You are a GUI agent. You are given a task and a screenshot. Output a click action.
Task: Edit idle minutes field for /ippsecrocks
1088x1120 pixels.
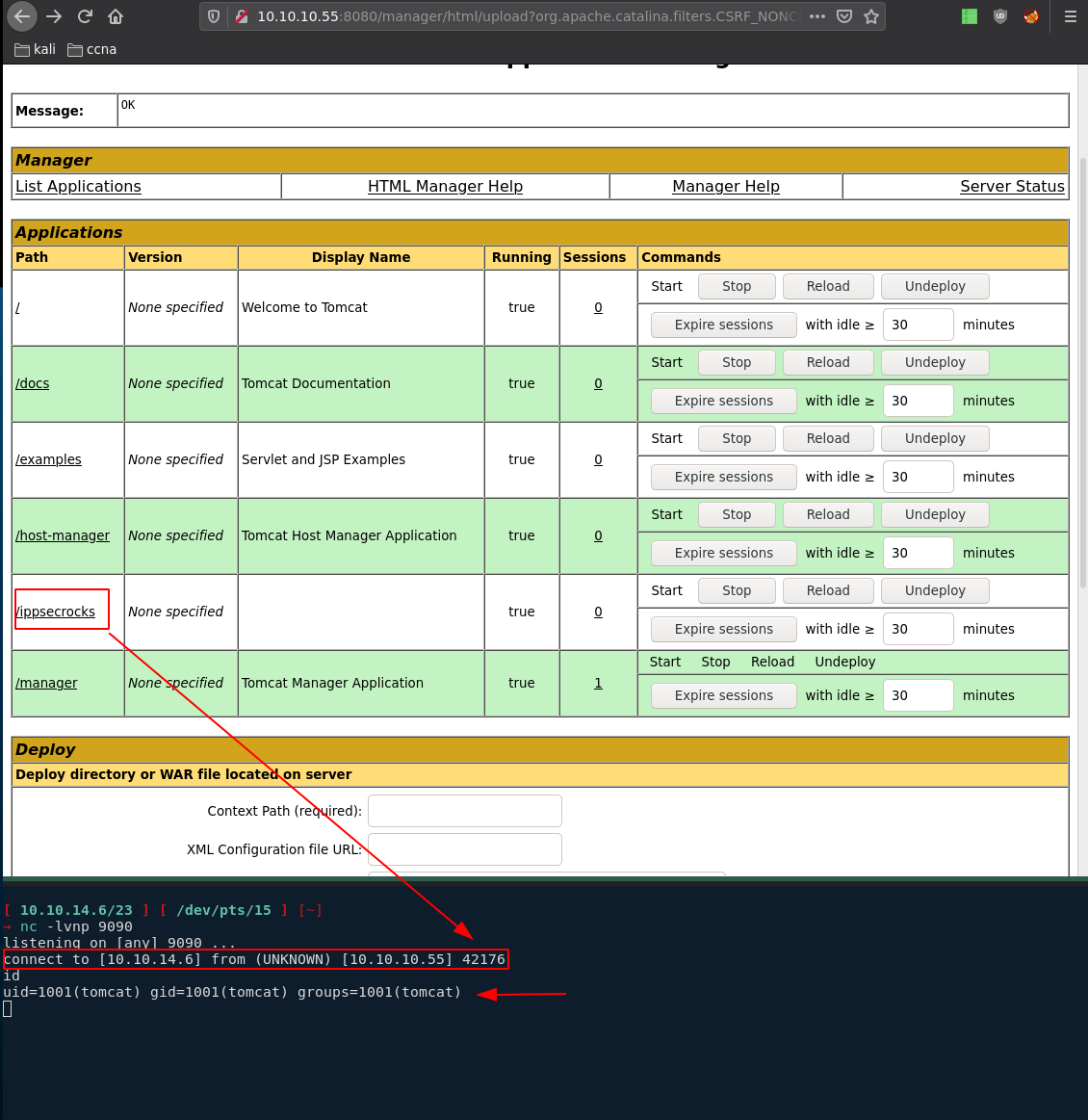(919, 629)
